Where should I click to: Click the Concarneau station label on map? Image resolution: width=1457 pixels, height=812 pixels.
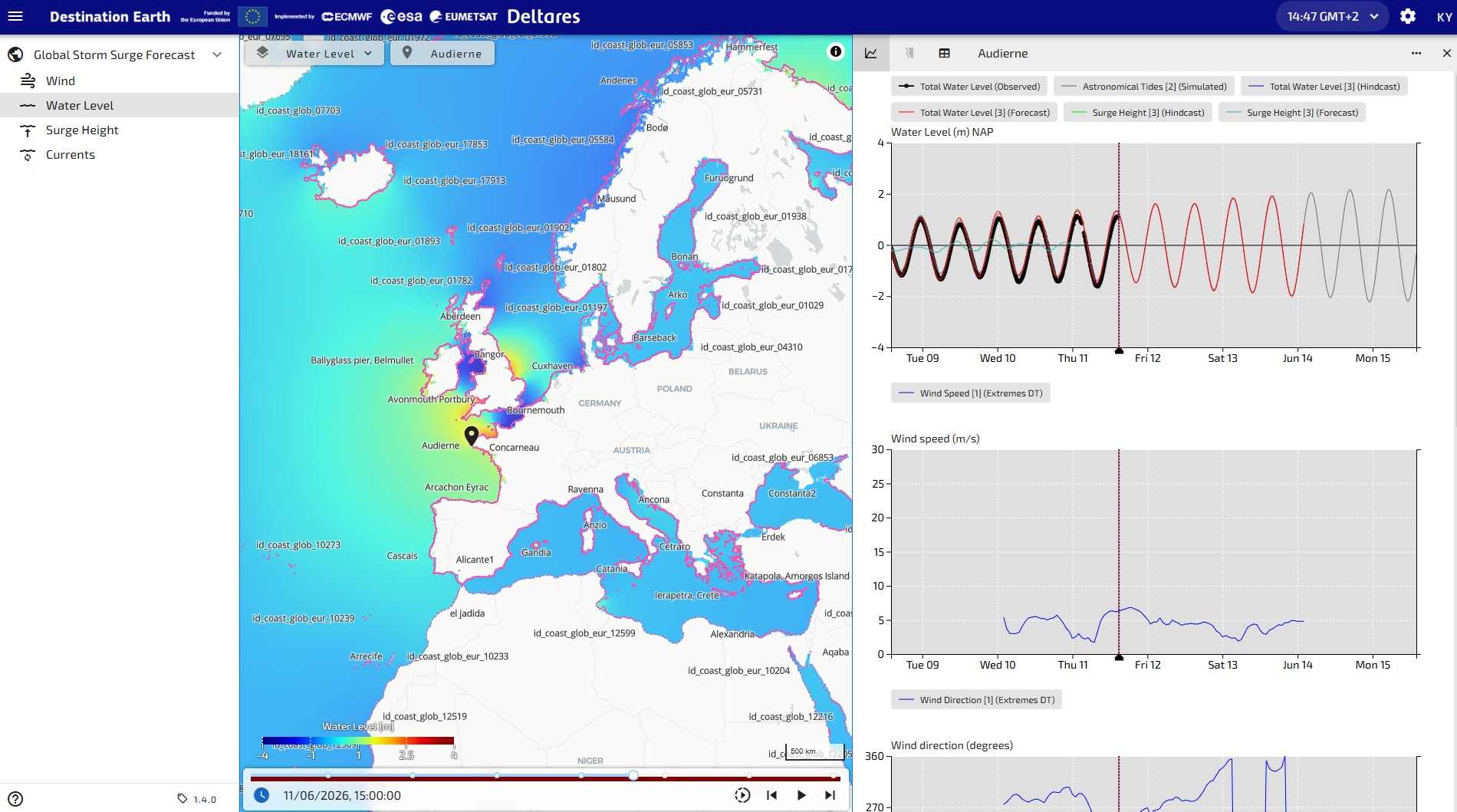(x=514, y=448)
